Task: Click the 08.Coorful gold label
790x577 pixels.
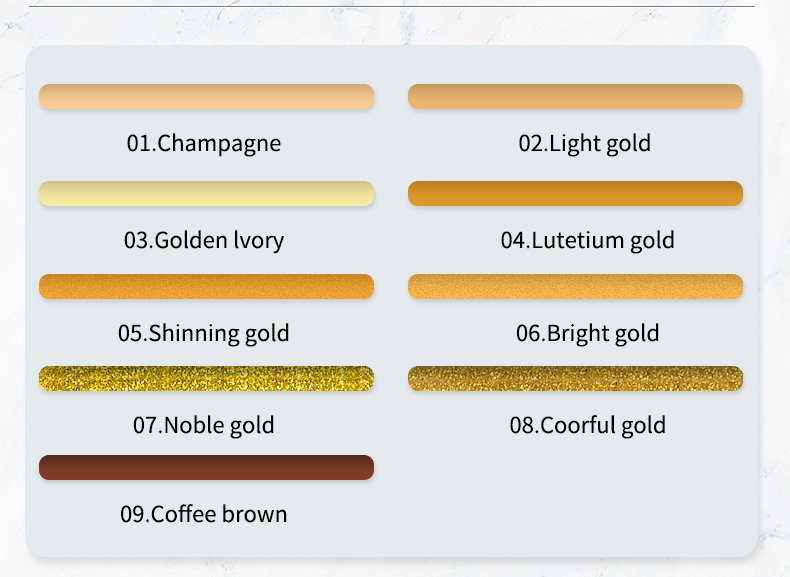Action: point(587,425)
